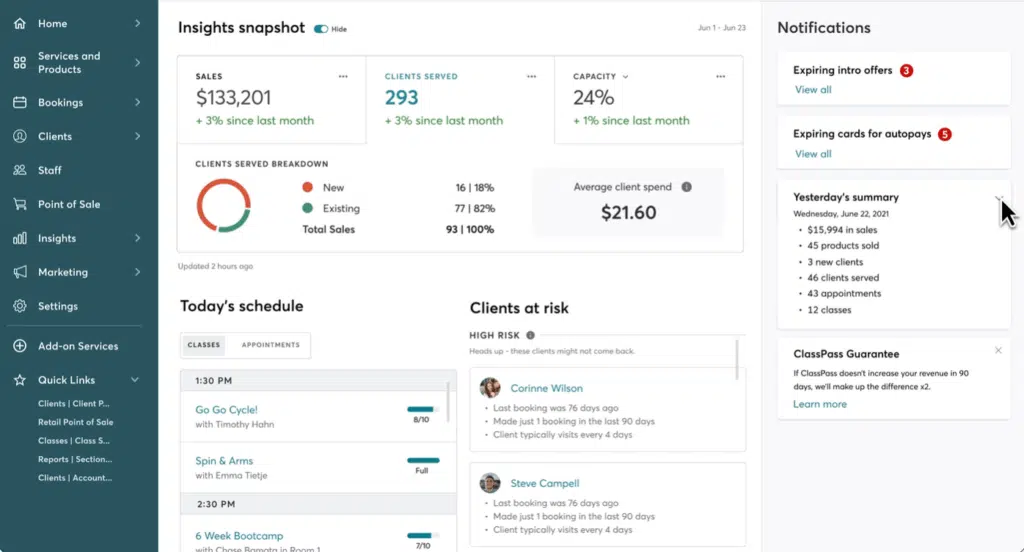Image resolution: width=1024 pixels, height=552 pixels.
Task: Click the Home icon in the sidebar
Action: click(19, 24)
